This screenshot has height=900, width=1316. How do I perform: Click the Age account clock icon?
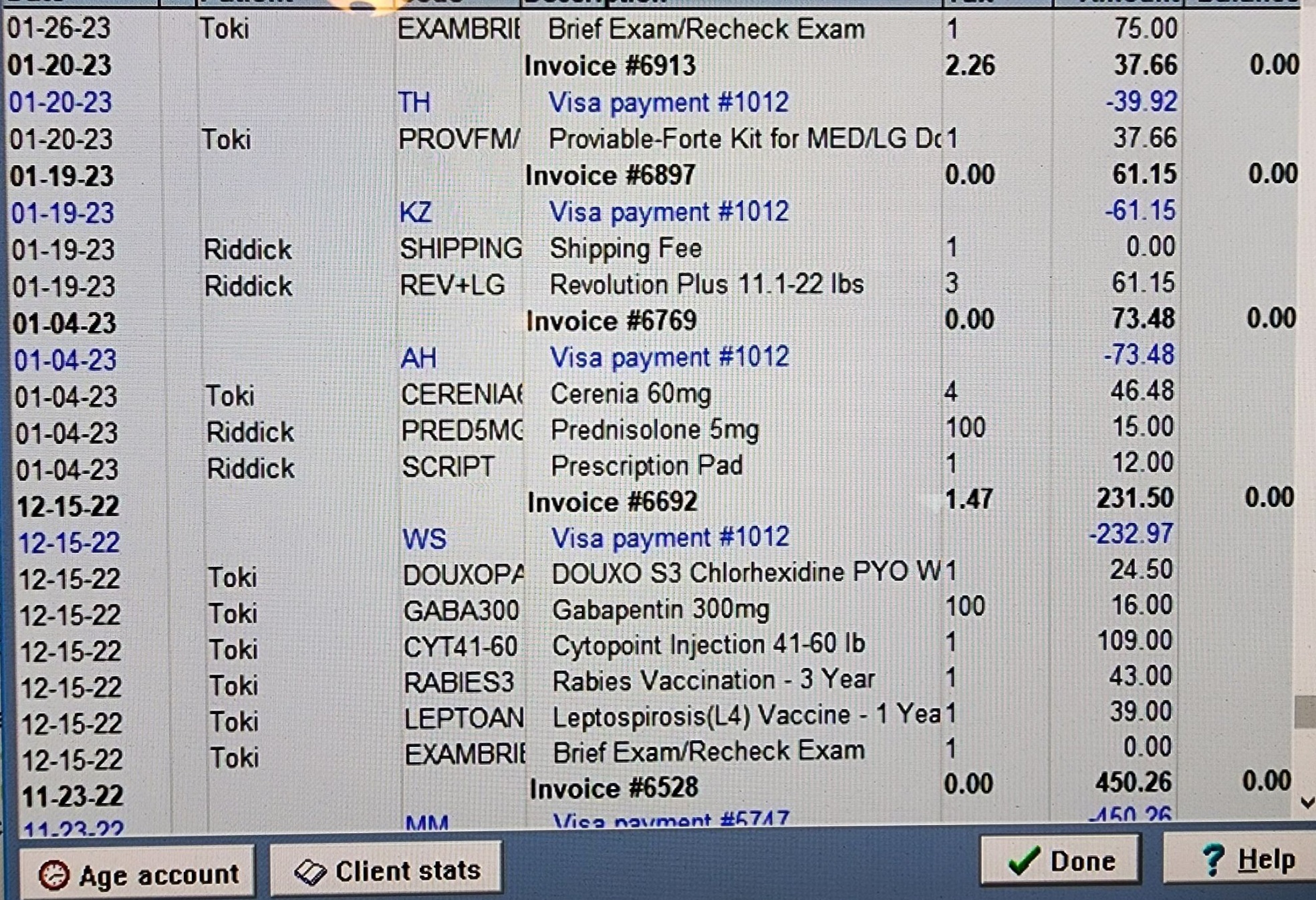click(x=54, y=875)
